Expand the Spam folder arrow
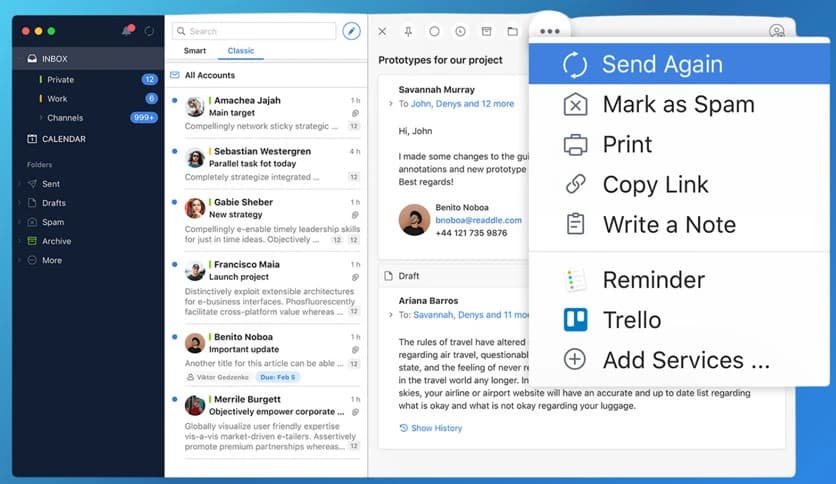 point(20,222)
